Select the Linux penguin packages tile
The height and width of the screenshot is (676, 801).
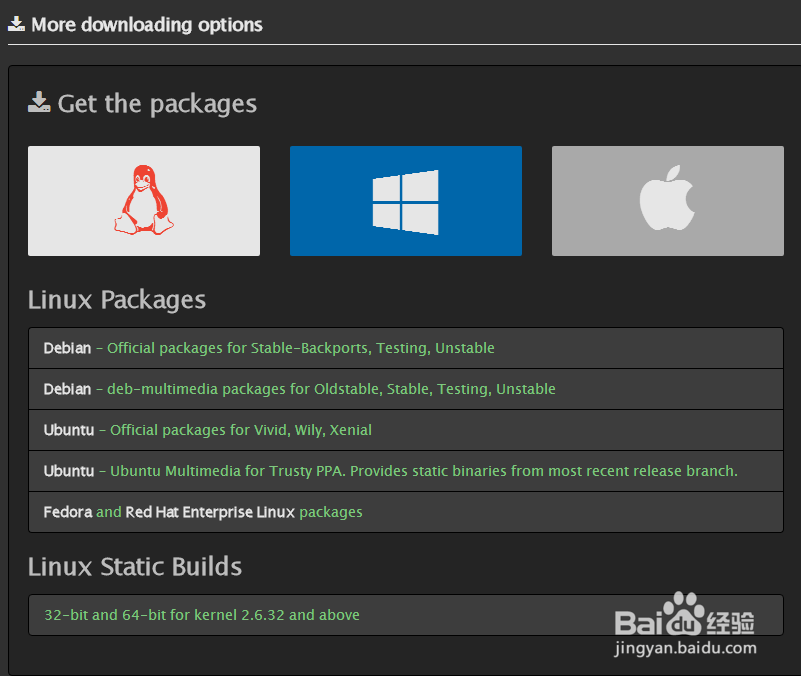click(x=144, y=201)
